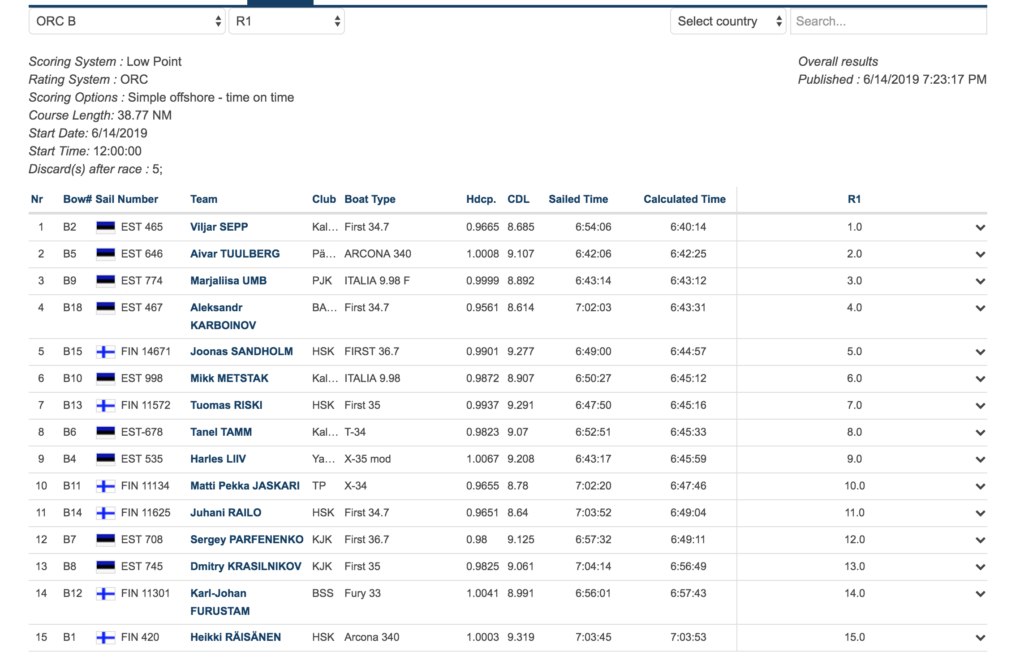Click the flag beside EST 535
1024x661 pixels.
tap(105, 459)
